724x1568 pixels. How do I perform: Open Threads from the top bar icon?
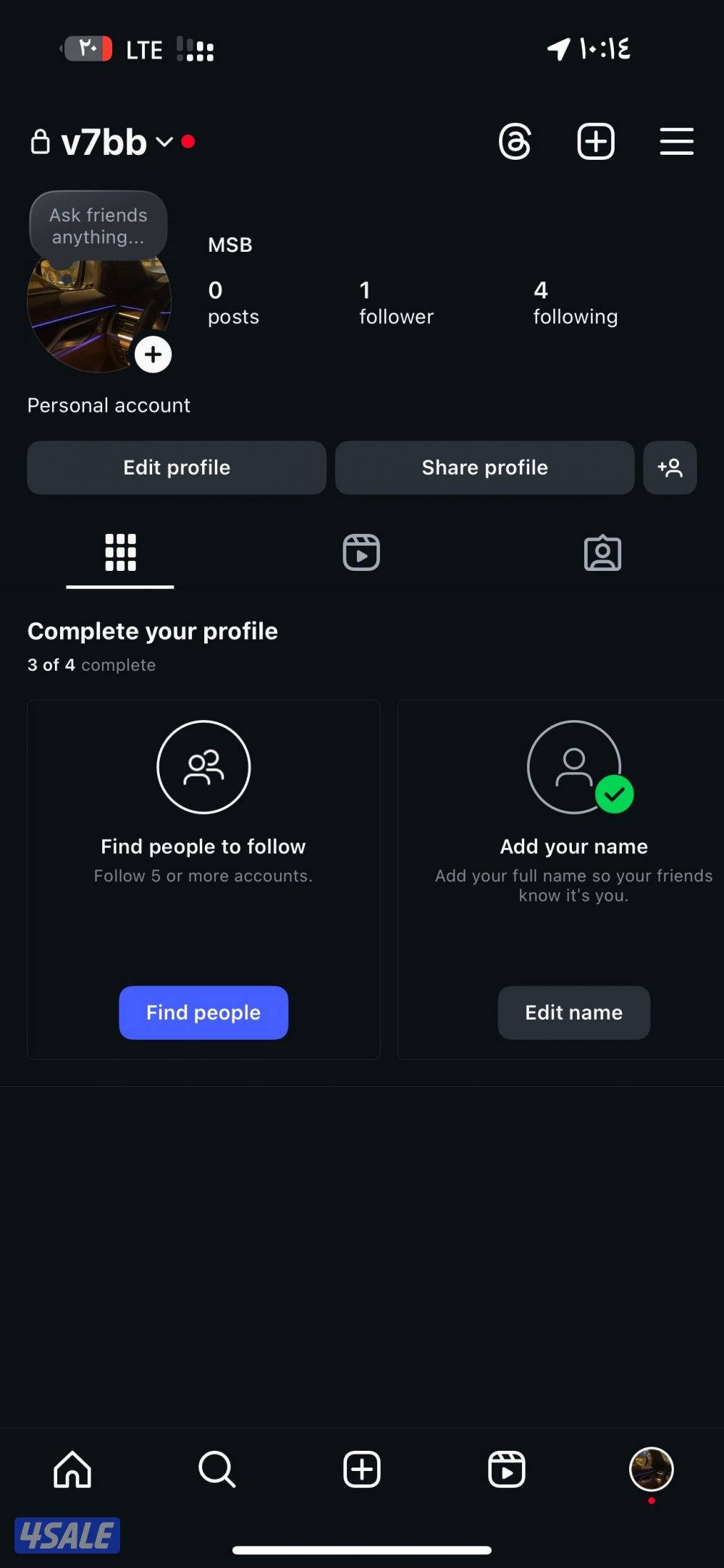[515, 142]
